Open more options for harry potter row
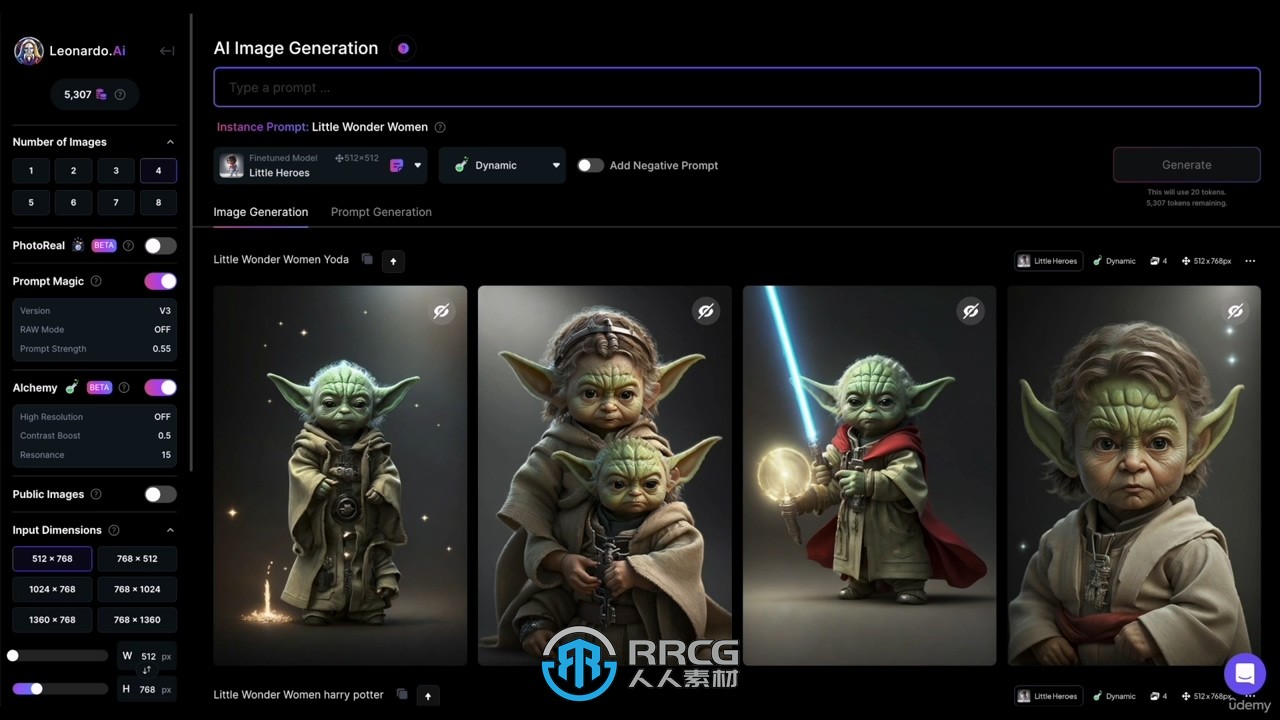Image resolution: width=1280 pixels, height=720 pixels. click(1250, 696)
